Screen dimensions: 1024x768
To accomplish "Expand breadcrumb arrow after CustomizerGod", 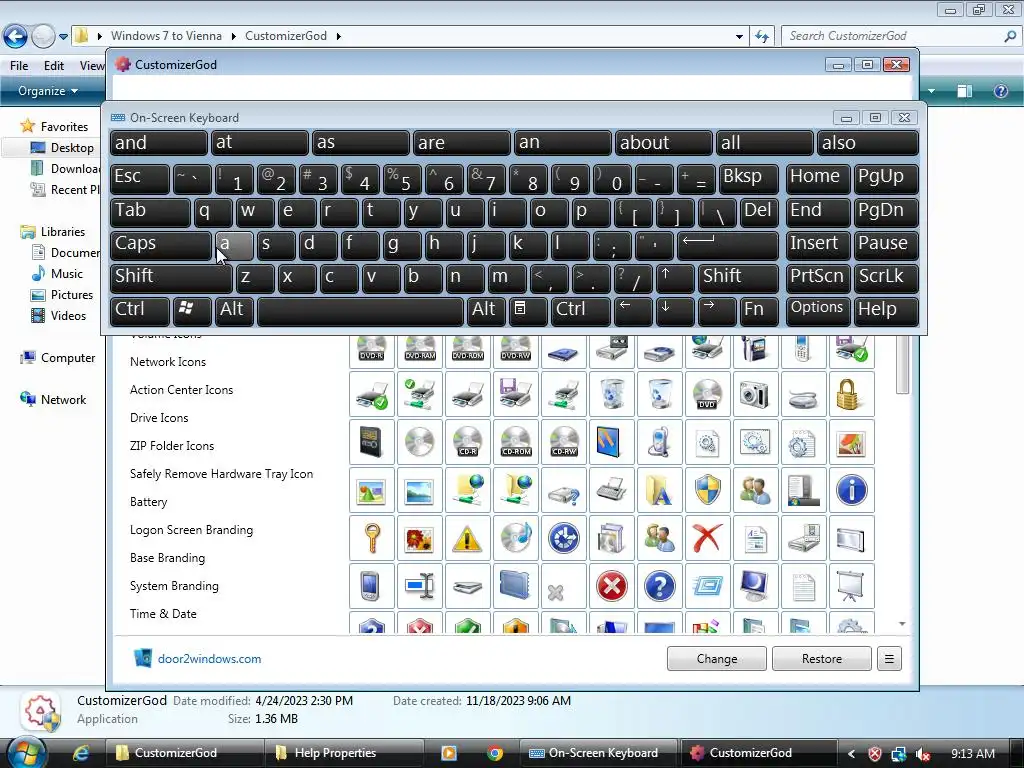I will [x=338, y=37].
